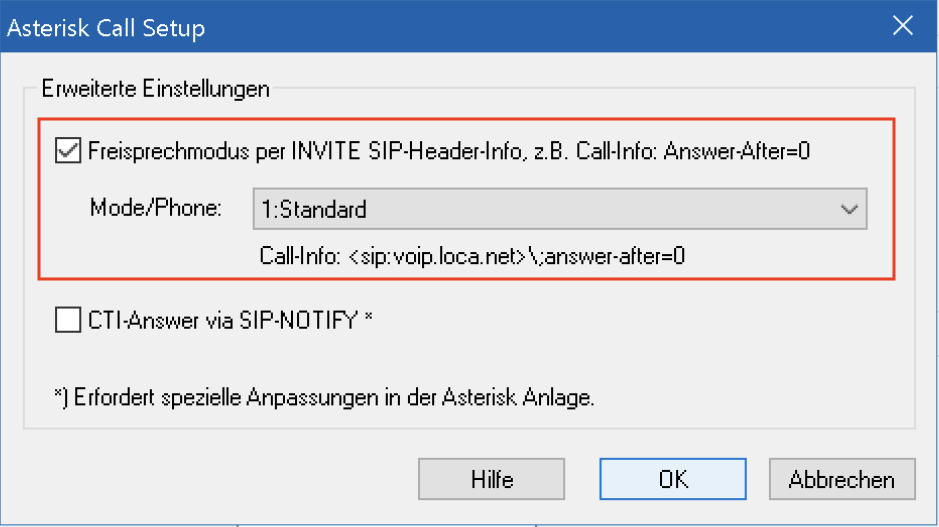Image resolution: width=939 pixels, height=527 pixels.
Task: Click the asterisk after SIP-NOTIFY
Action: pos(368,320)
